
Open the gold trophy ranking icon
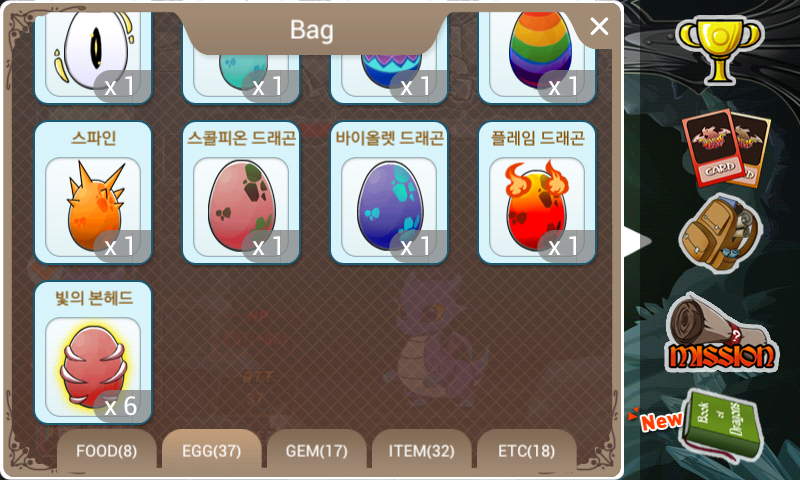(x=719, y=48)
